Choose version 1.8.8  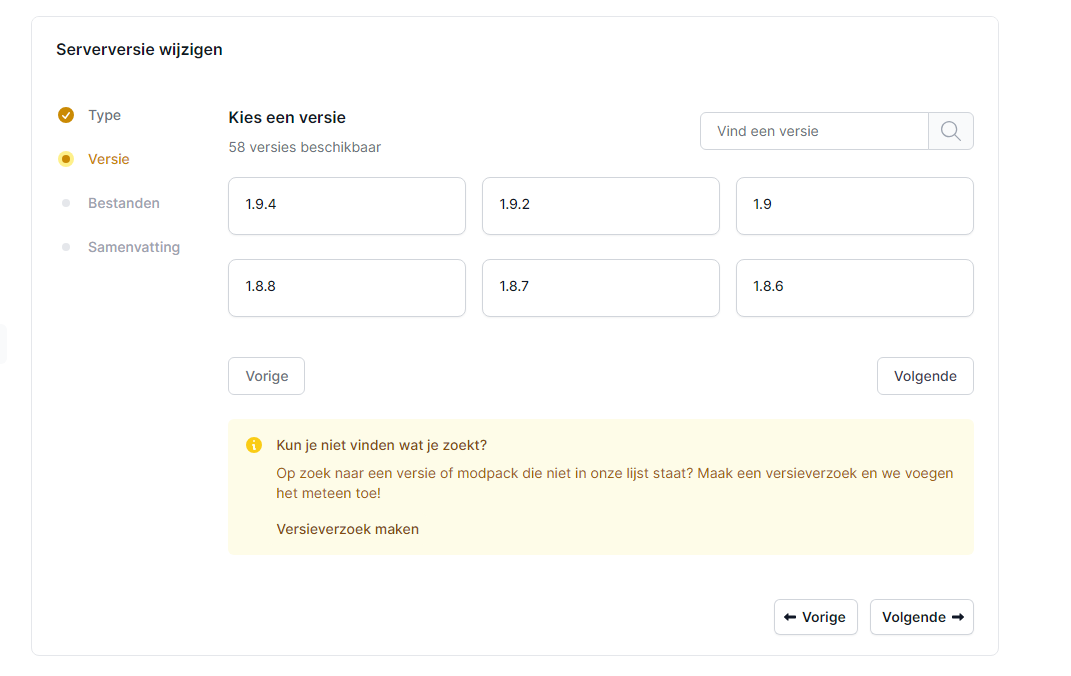[346, 288]
